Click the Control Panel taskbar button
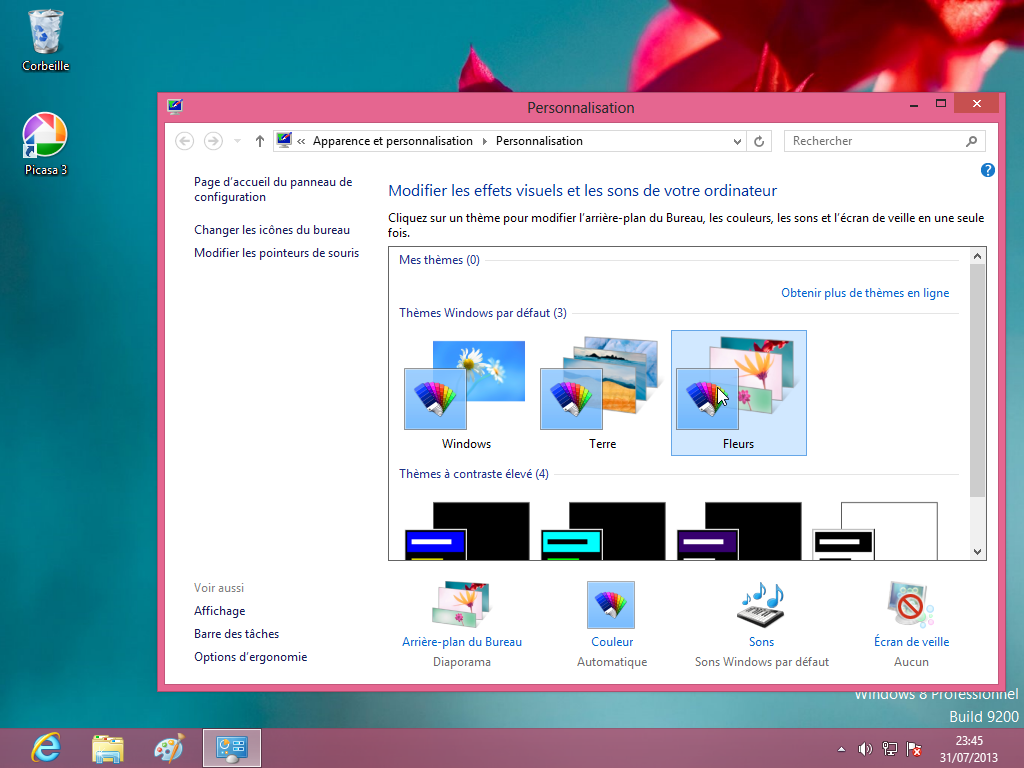Viewport: 1024px width, 768px height. click(232, 748)
